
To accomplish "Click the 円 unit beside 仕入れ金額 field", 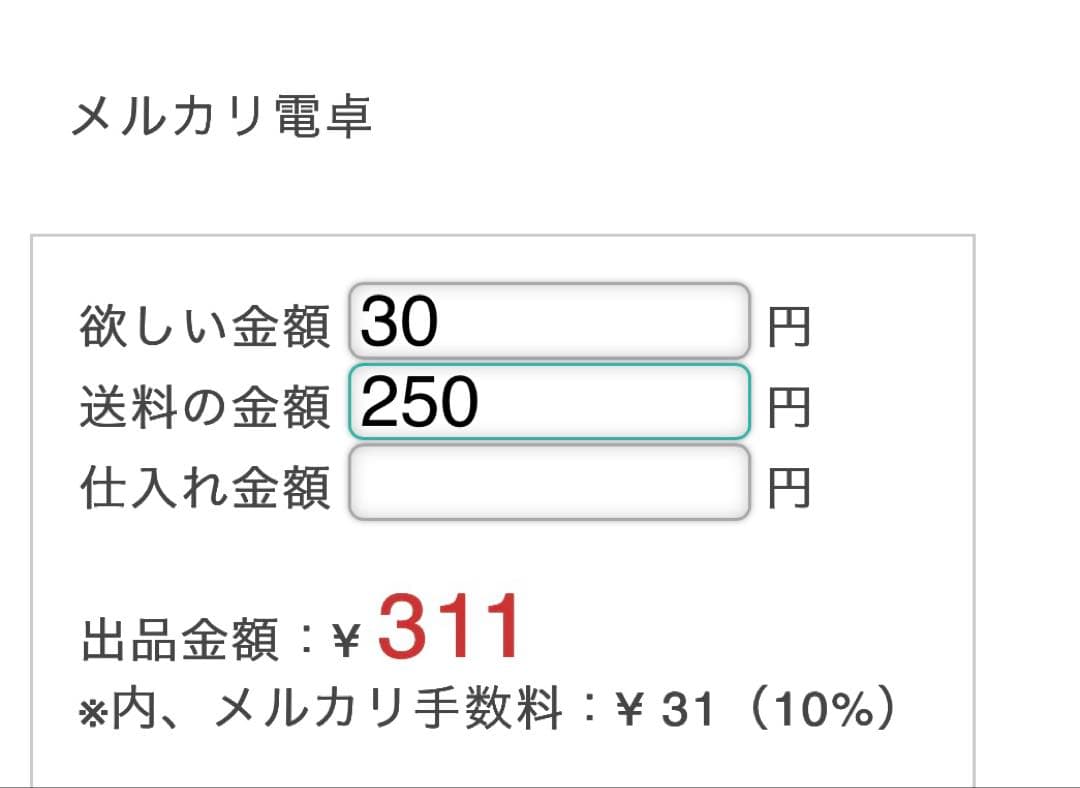I will [x=789, y=488].
